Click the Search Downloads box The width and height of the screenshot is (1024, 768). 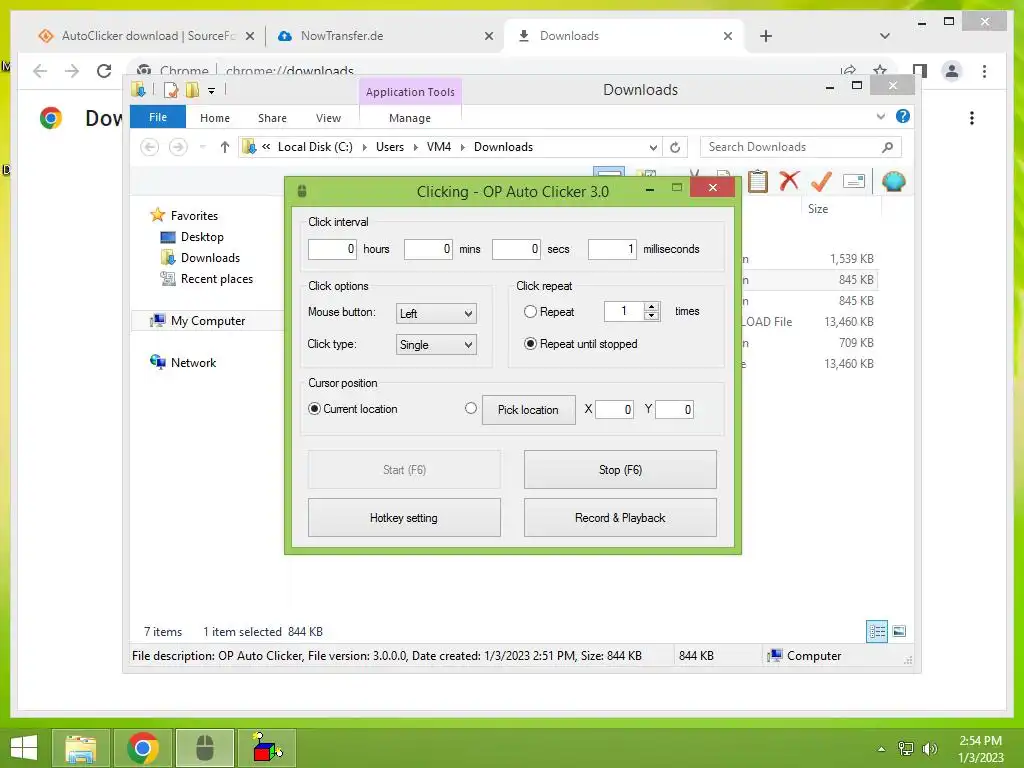click(x=791, y=147)
